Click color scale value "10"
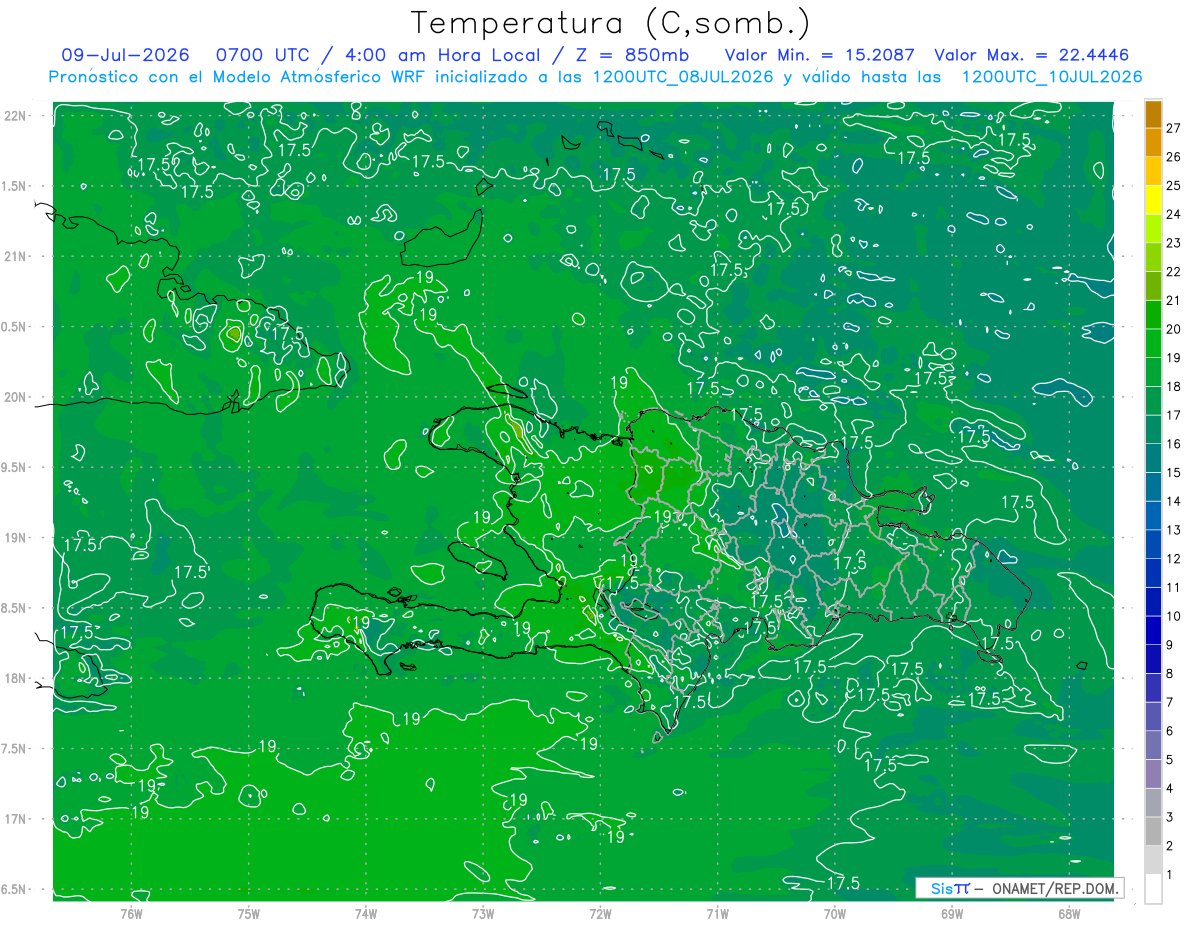1200x927 pixels. pos(1175,616)
